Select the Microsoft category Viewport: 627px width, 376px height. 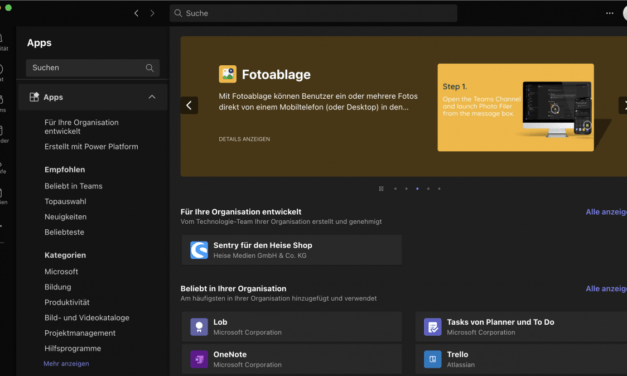pos(61,272)
